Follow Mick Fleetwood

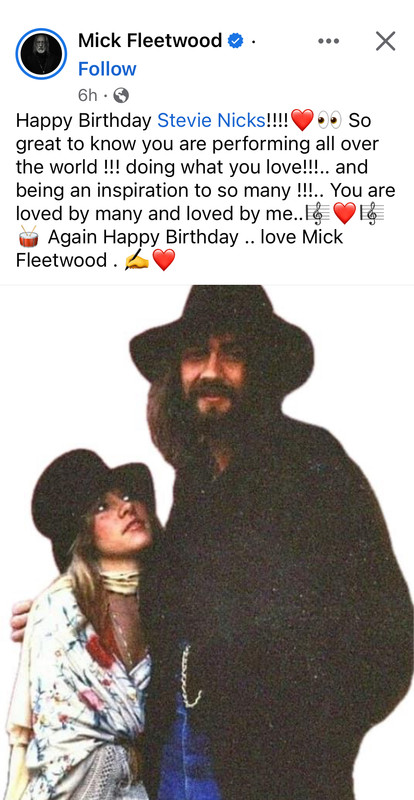pos(107,69)
